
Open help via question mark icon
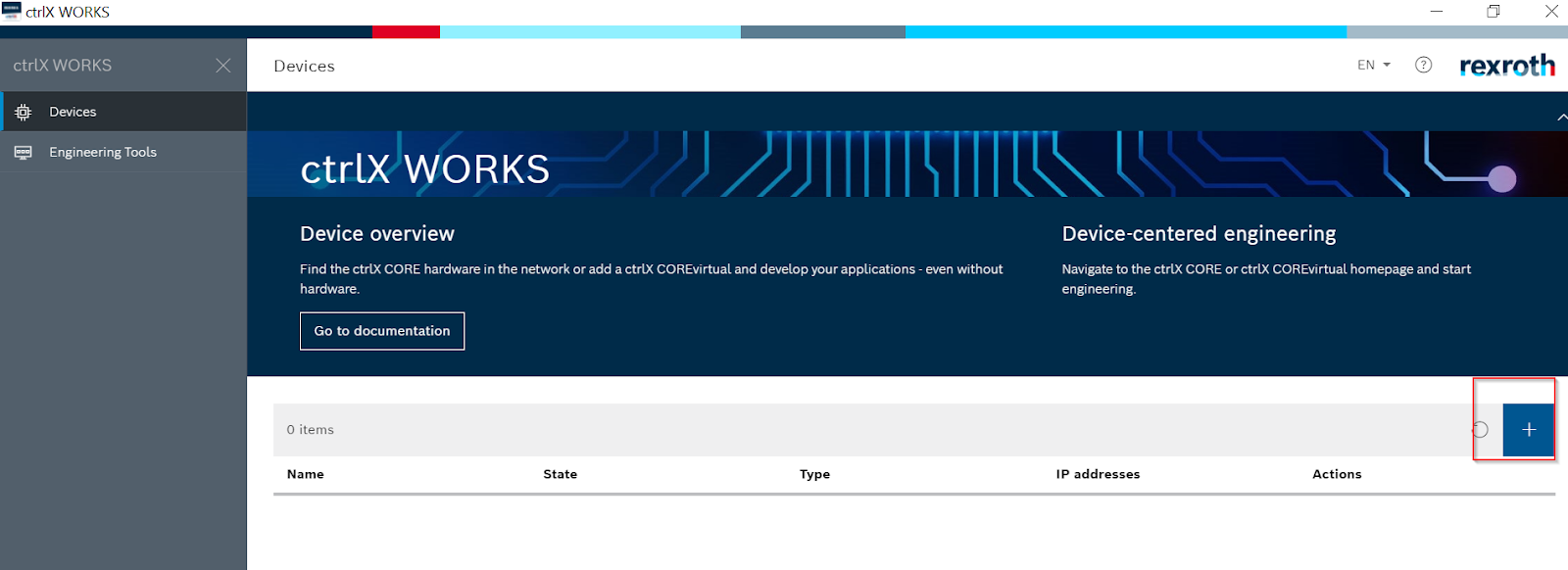pyautogui.click(x=1424, y=65)
